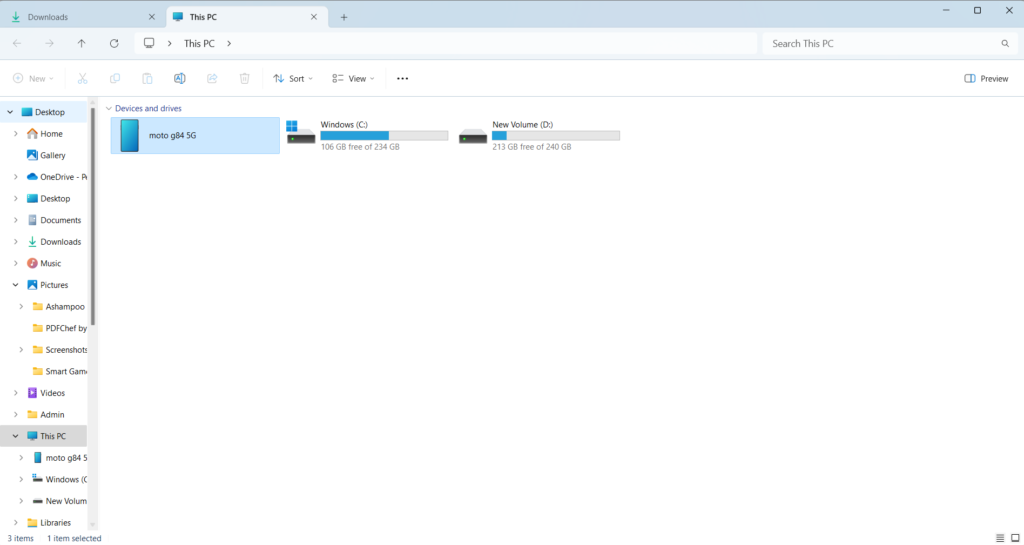Select the moto g84 5G device
This screenshot has width=1024, height=545.
(195, 135)
